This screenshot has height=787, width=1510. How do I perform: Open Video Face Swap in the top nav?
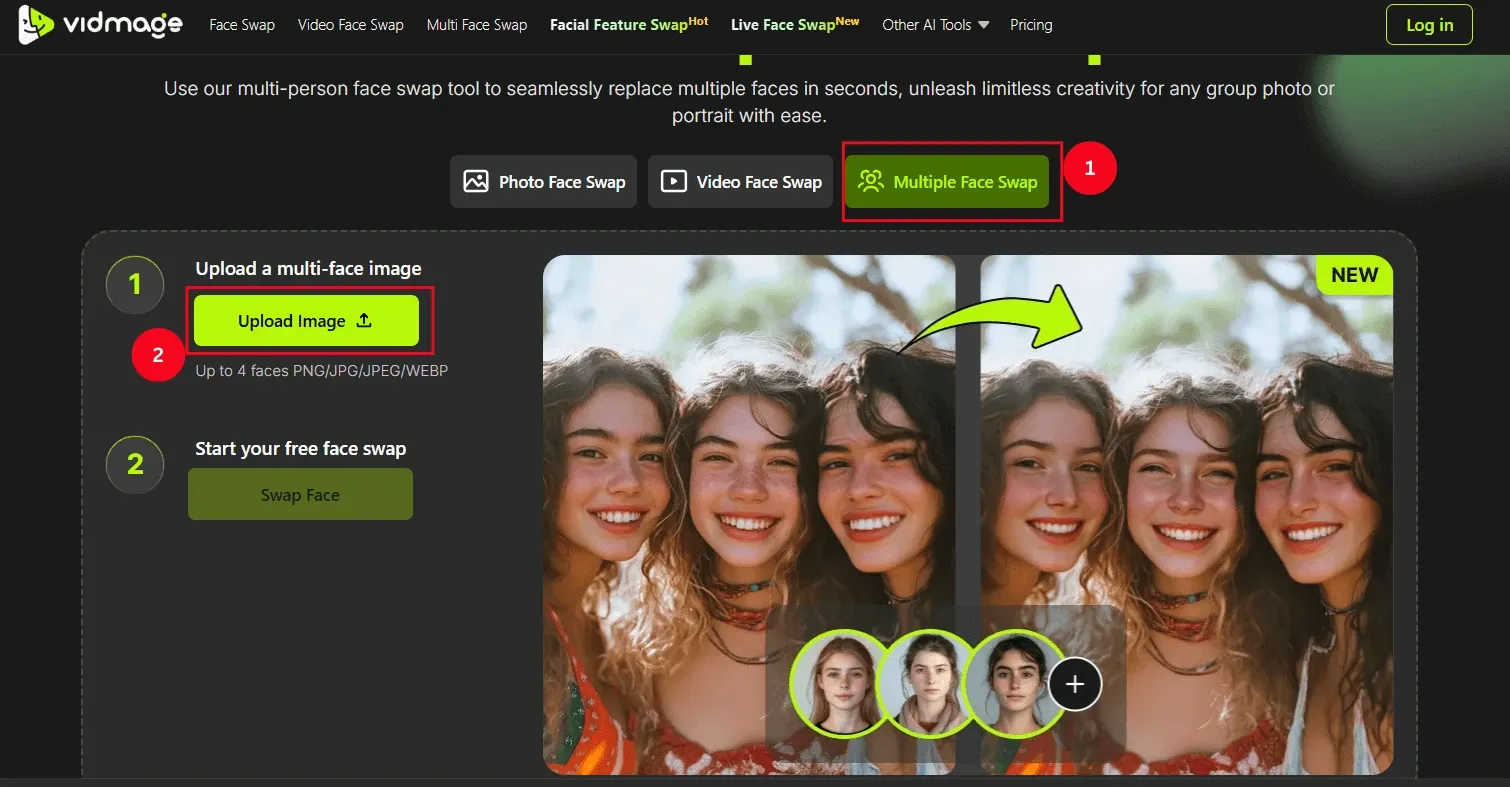point(351,25)
